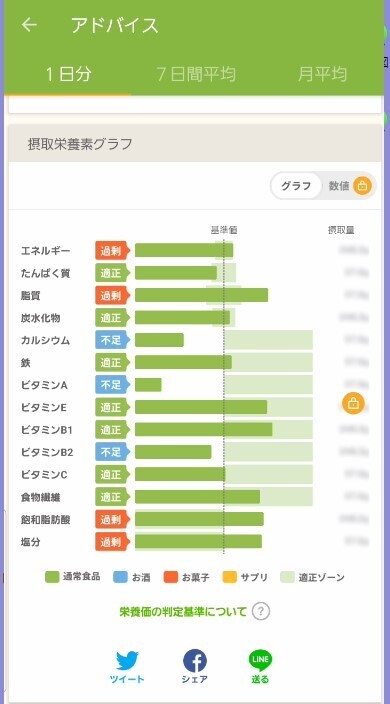This screenshot has height=704, width=390.
Task: Switch view to 数値 mode
Action: click(339, 186)
